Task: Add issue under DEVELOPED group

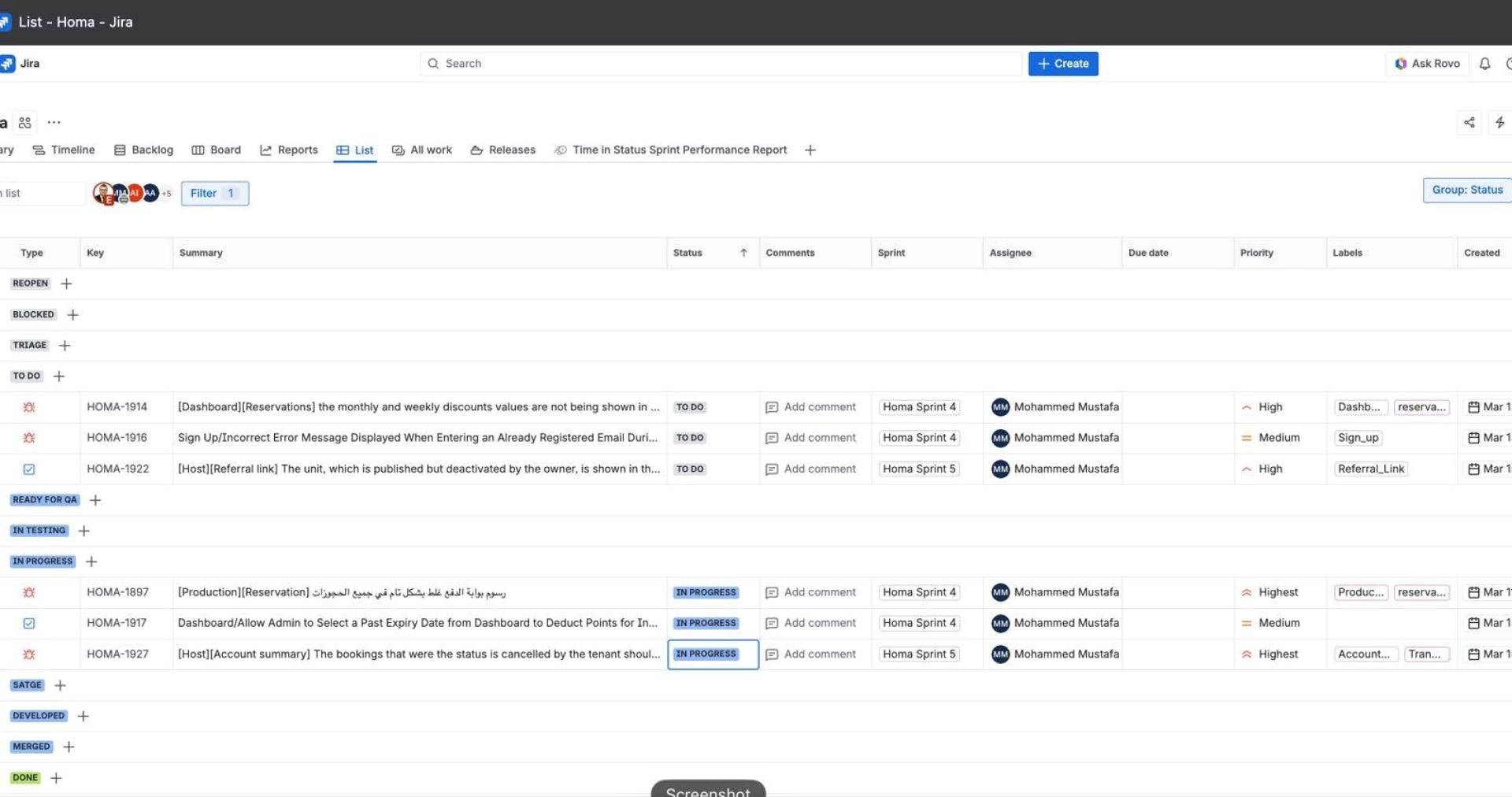Action: [83, 716]
